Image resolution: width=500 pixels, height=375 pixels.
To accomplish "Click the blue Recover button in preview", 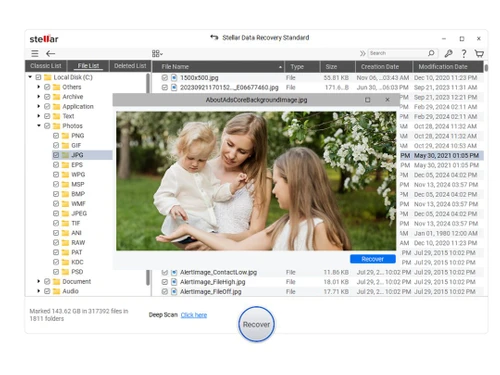I will click(373, 259).
